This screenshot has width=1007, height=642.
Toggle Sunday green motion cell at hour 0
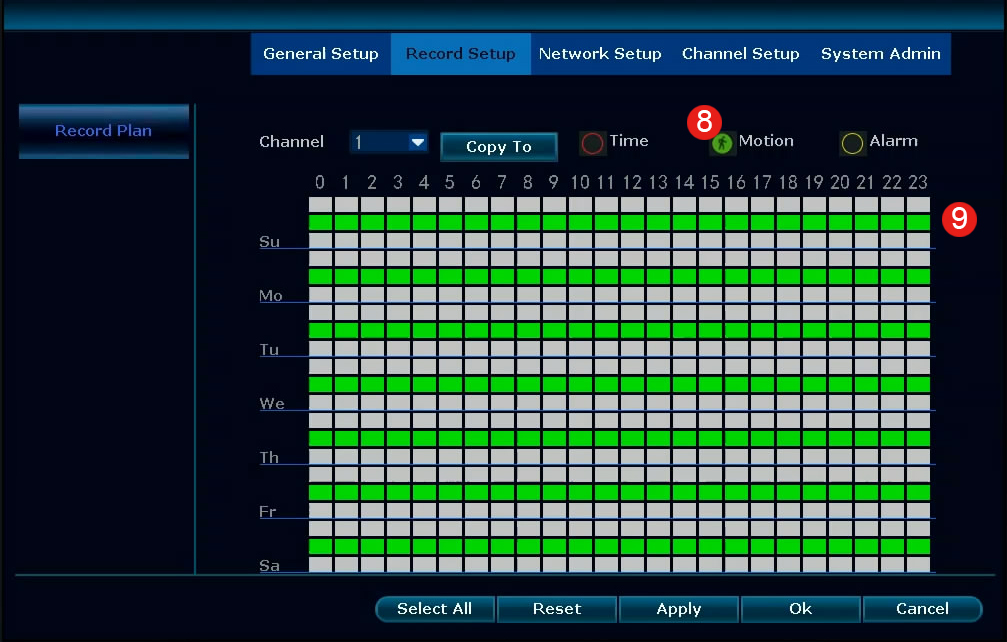click(x=320, y=223)
